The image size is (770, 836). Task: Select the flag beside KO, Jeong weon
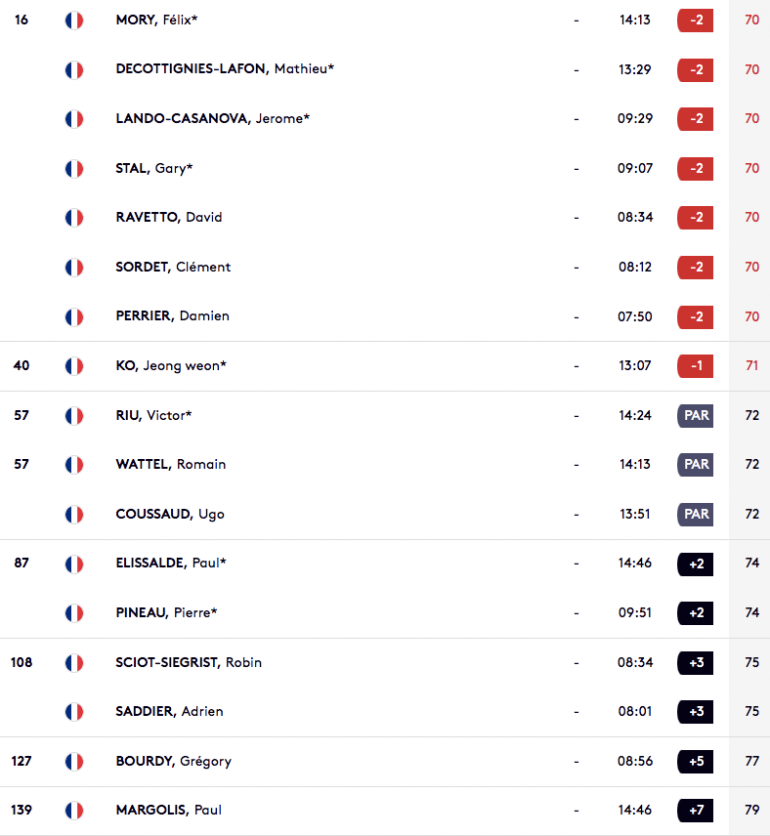(74, 366)
